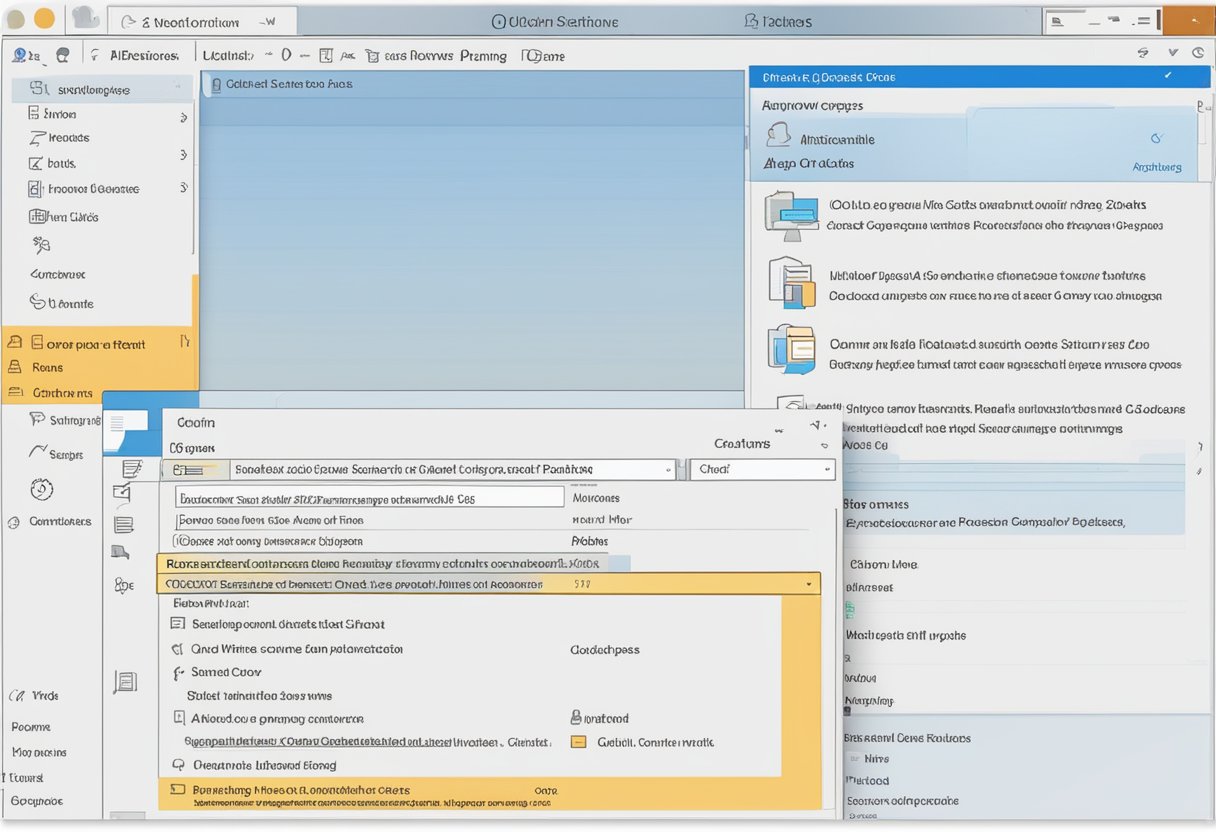Image resolution: width=1216 pixels, height=832 pixels.
Task: Click the magic wand icon in the sidebar
Action: point(39,244)
